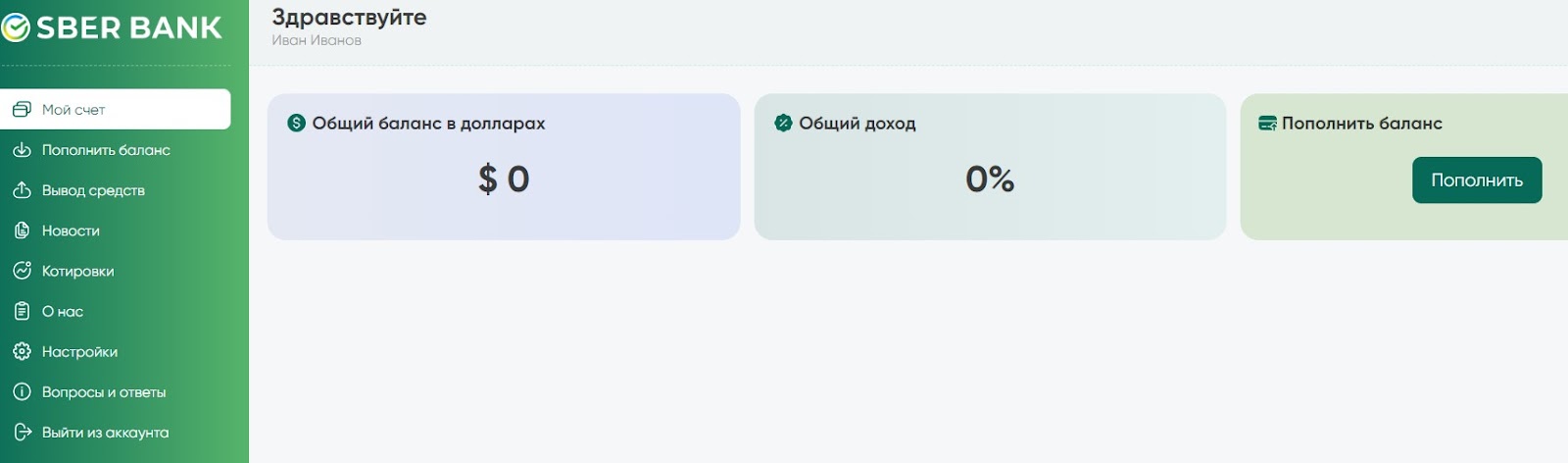1568x463 pixels.
Task: Click the logout icon beside Выйти из аккаунта
Action: (x=22, y=432)
